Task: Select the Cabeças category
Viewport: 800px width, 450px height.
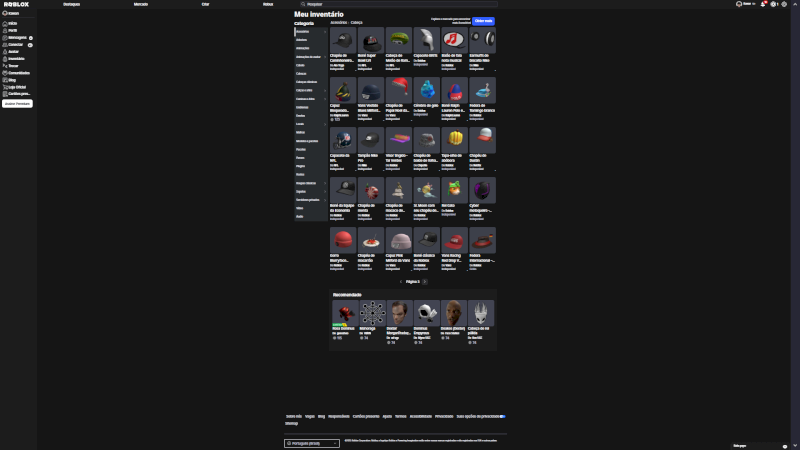Action: [x=301, y=73]
